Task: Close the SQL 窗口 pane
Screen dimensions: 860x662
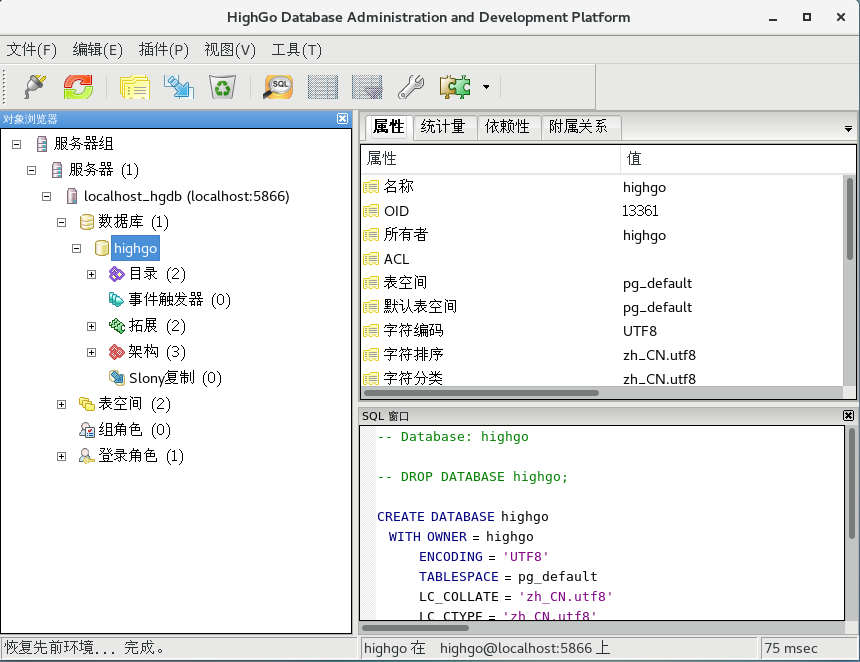Action: click(x=849, y=415)
